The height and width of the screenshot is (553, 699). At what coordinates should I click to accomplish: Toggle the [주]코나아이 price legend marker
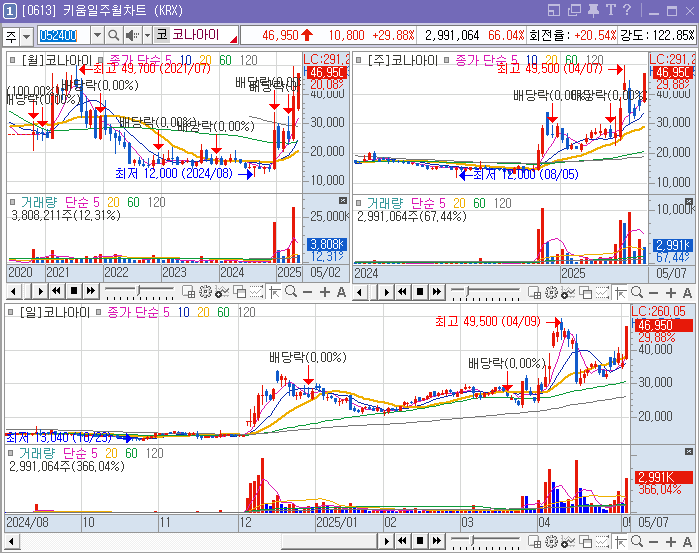pyautogui.click(x=358, y=60)
